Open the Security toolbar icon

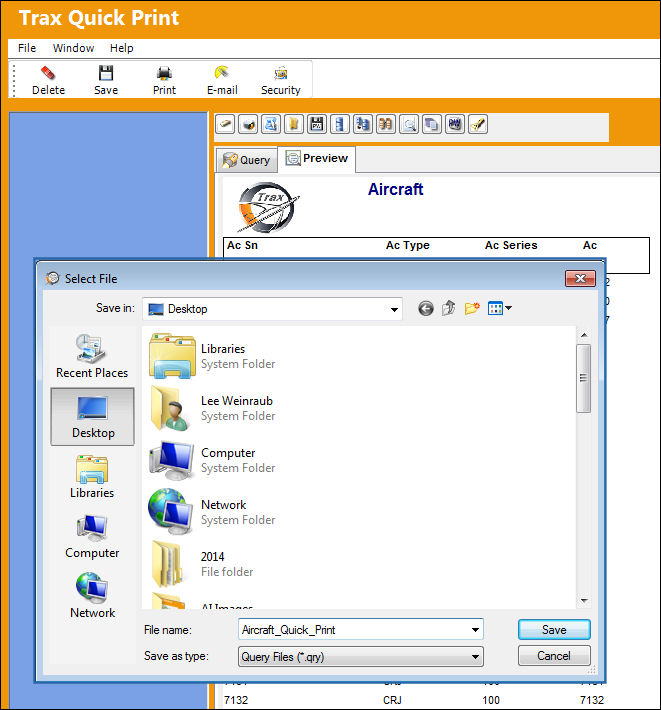(281, 73)
